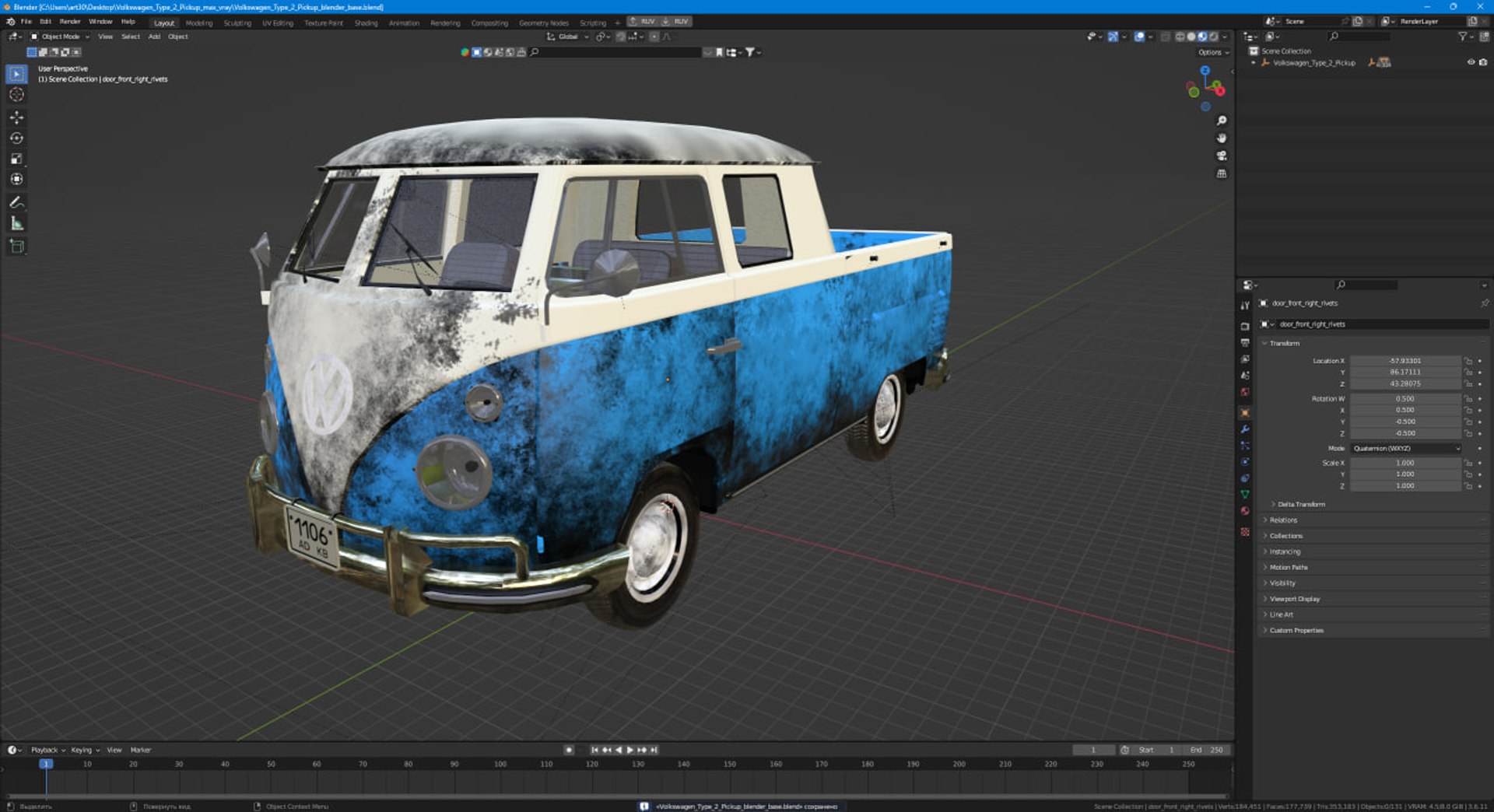Image resolution: width=1494 pixels, height=812 pixels.
Task: Open the Object Data green triangle tab
Action: tap(1245, 495)
